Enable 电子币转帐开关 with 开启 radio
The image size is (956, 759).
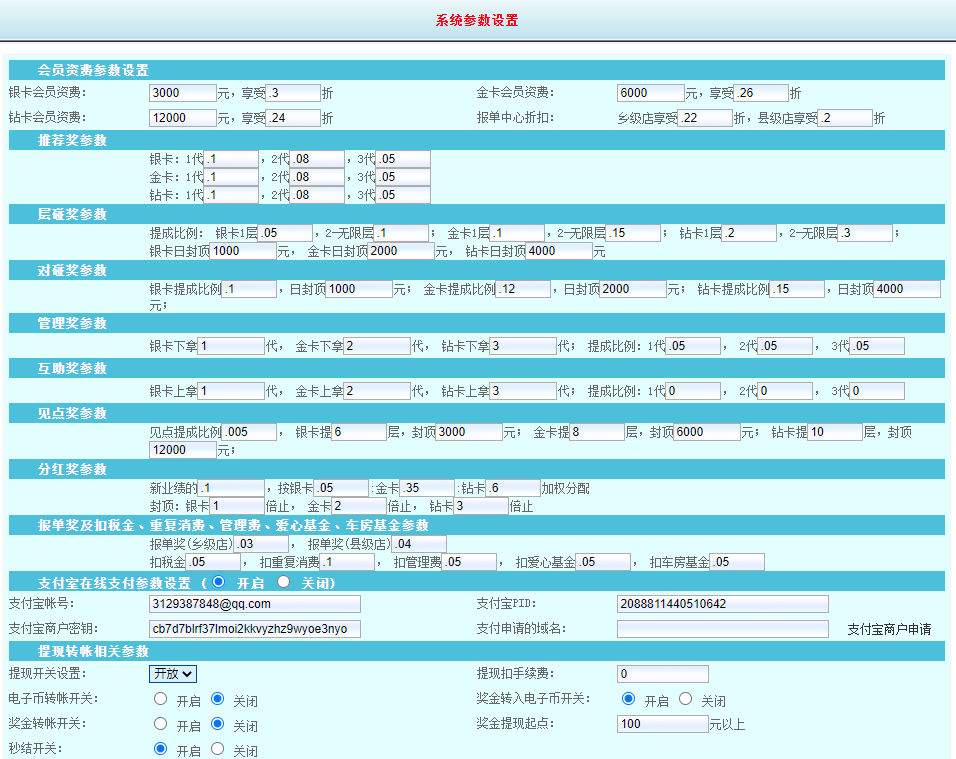[x=160, y=699]
